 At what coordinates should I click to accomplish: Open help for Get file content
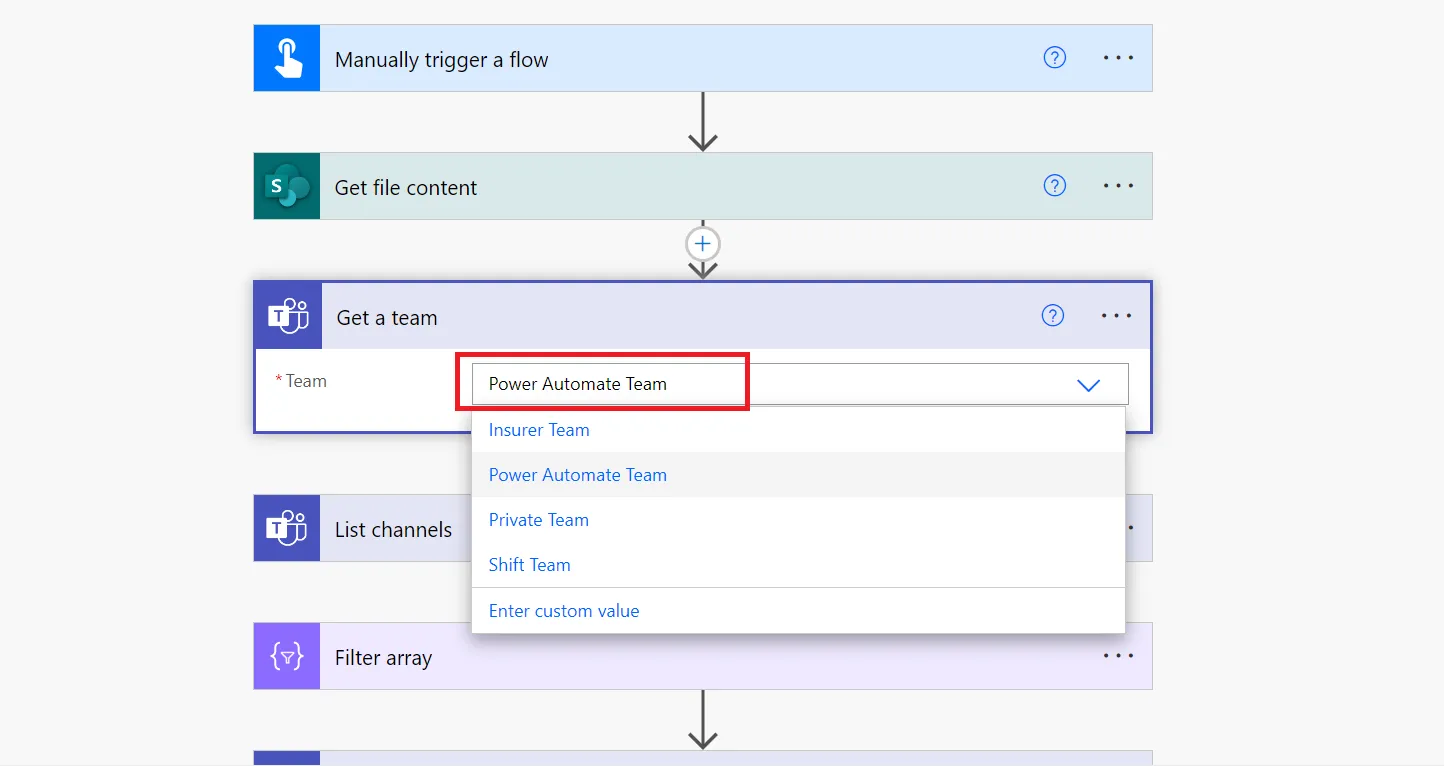pos(1054,186)
